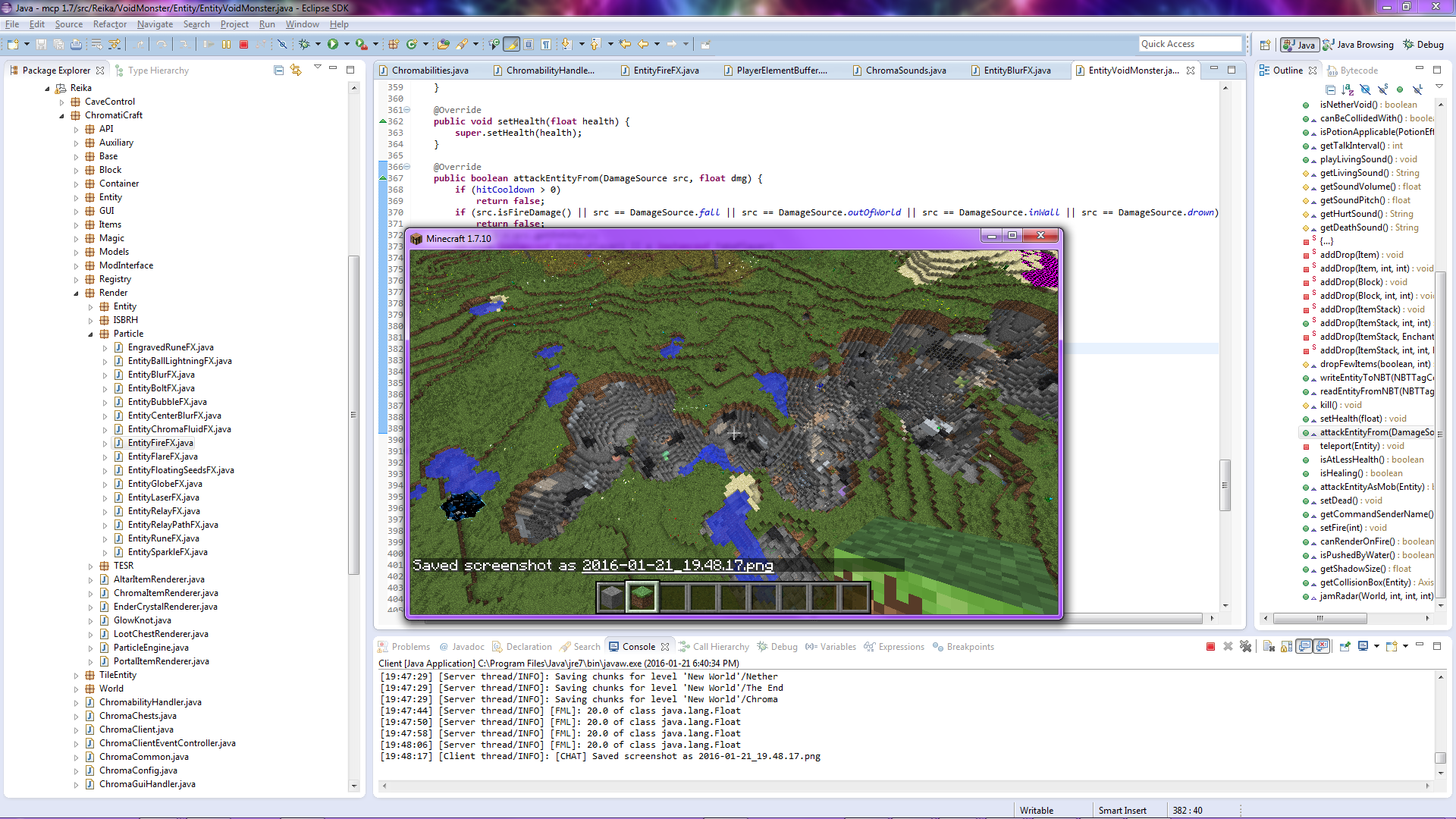Image resolution: width=1456 pixels, height=819 pixels.
Task: Click the Quick Access search field
Action: pyautogui.click(x=1190, y=44)
